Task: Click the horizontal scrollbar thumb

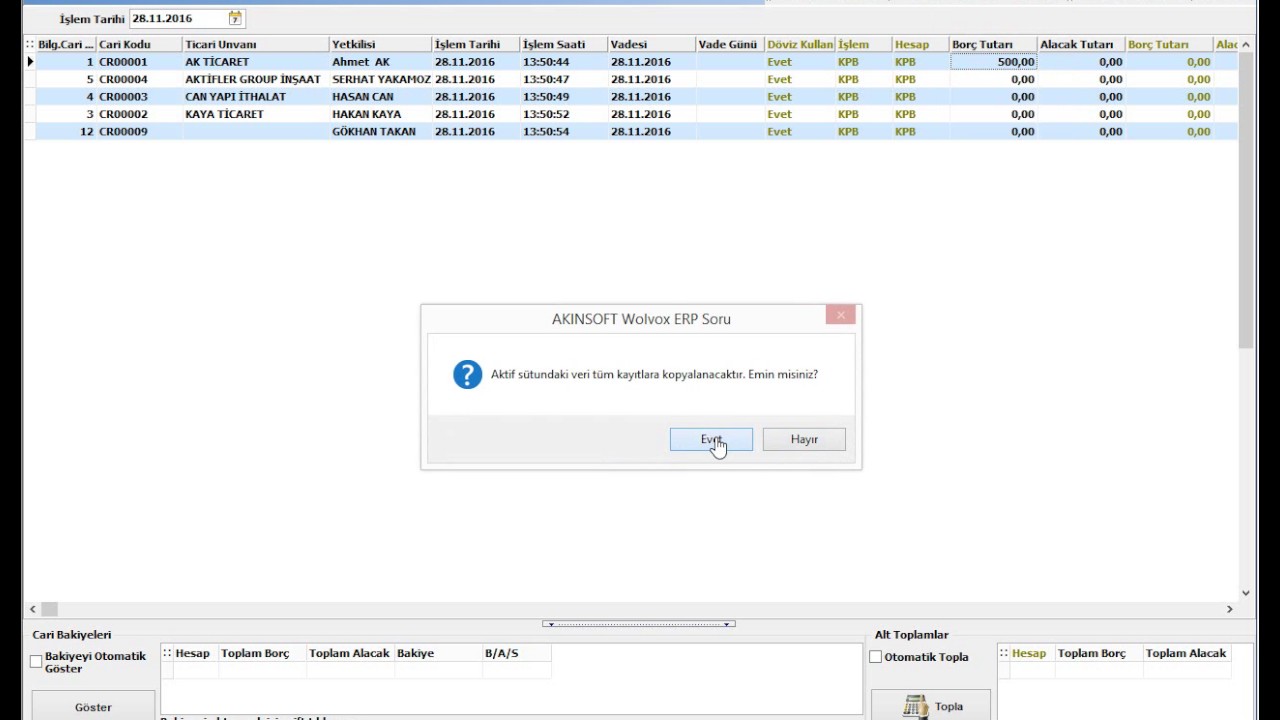Action: [x=49, y=608]
